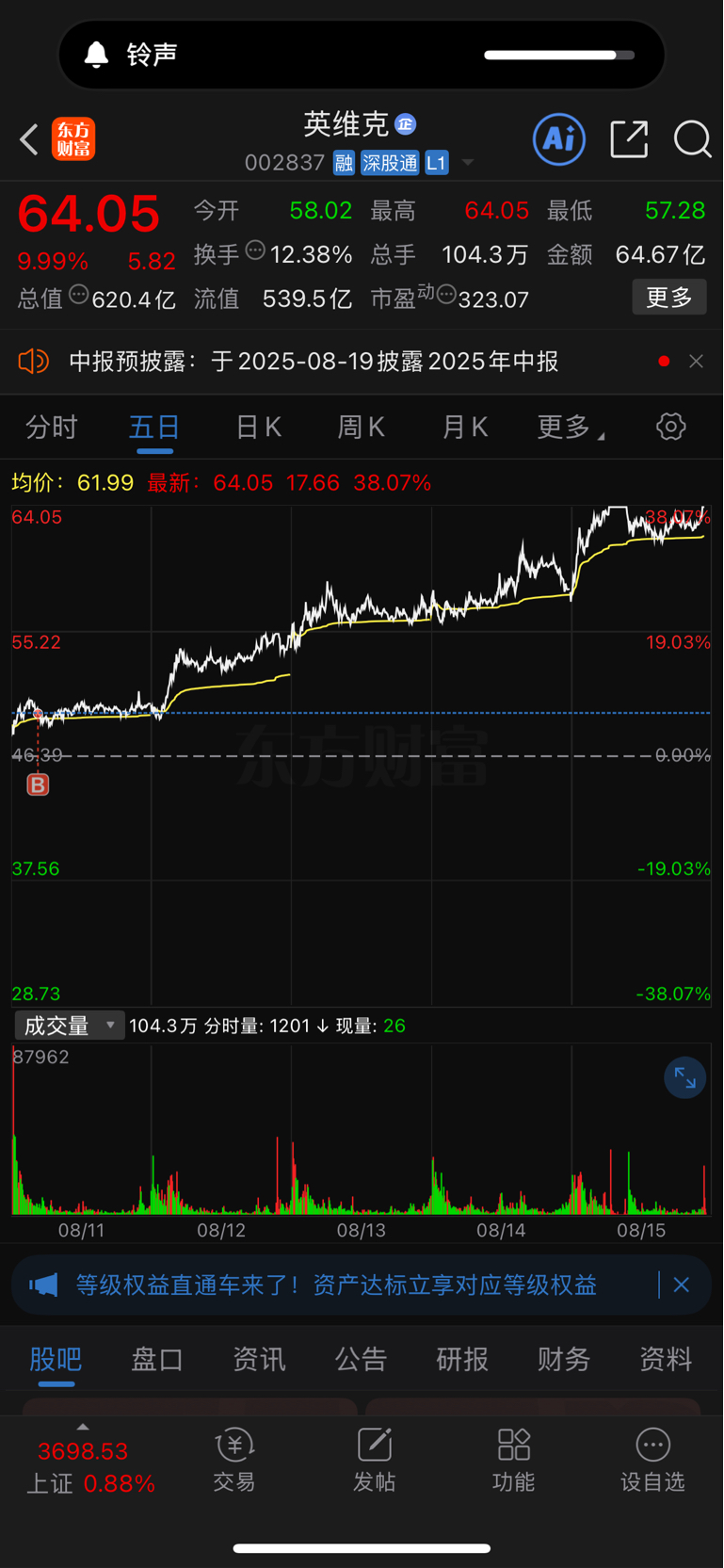
Task: Show 市盈 P/E info icon
Action: pos(446,295)
